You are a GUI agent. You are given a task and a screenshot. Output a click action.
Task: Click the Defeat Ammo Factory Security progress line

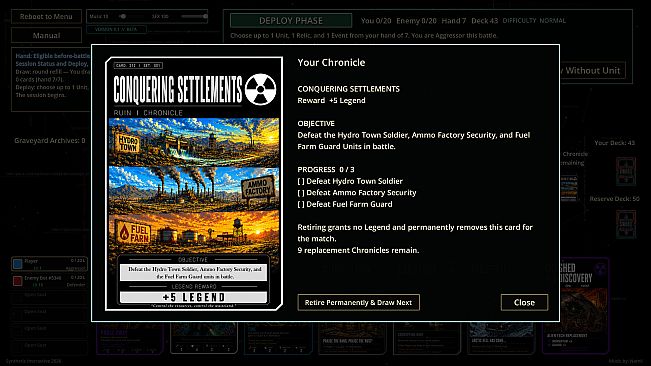pos(357,193)
